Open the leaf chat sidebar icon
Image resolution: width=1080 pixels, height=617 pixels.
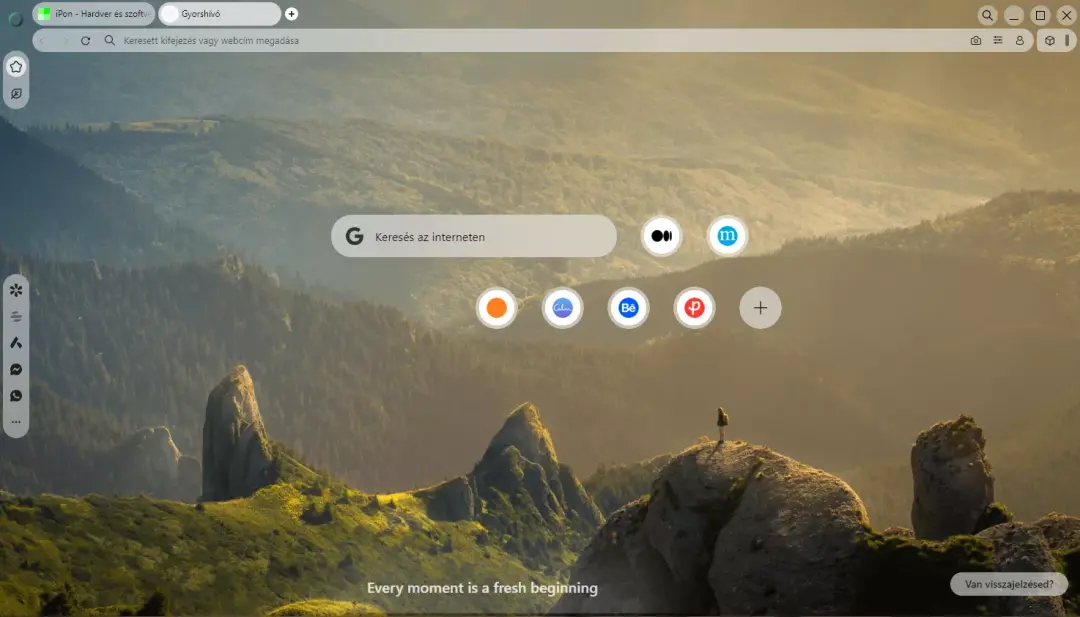pyautogui.click(x=16, y=94)
